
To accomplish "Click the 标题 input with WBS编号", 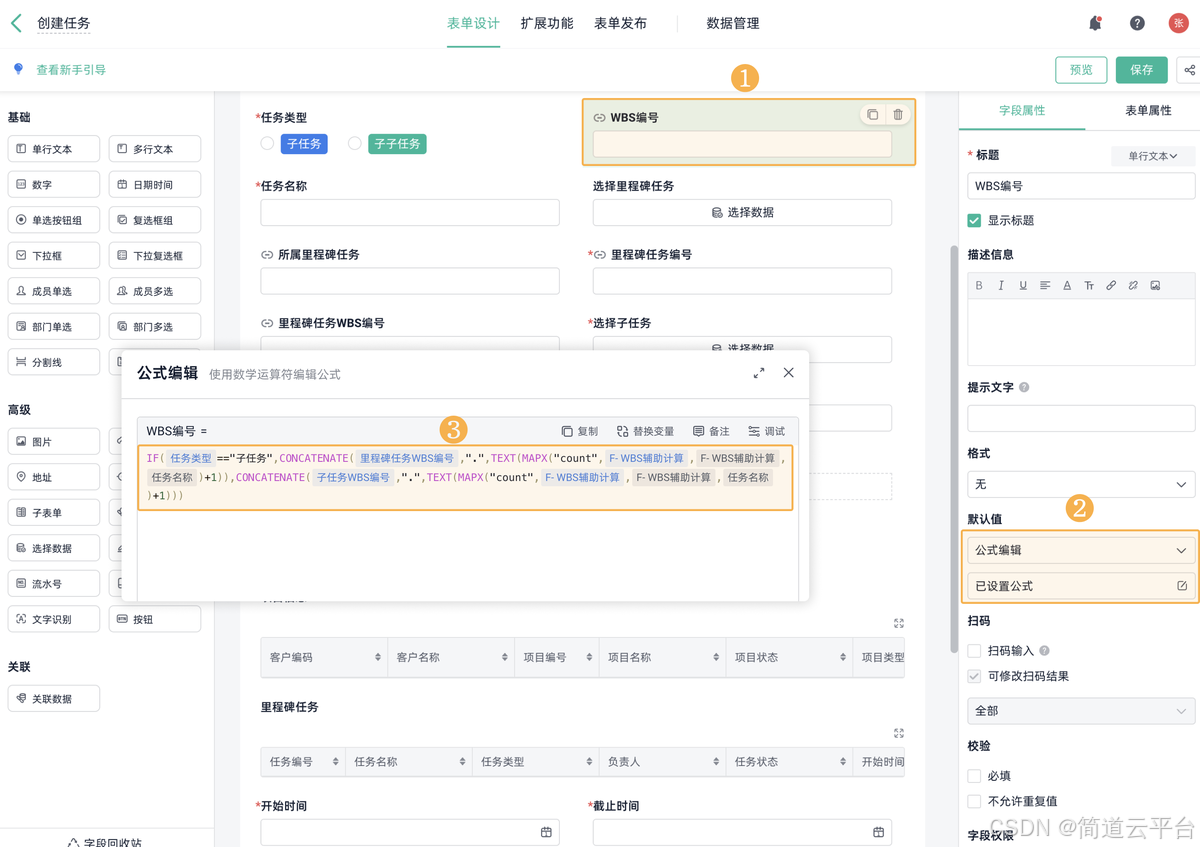I will [1081, 186].
